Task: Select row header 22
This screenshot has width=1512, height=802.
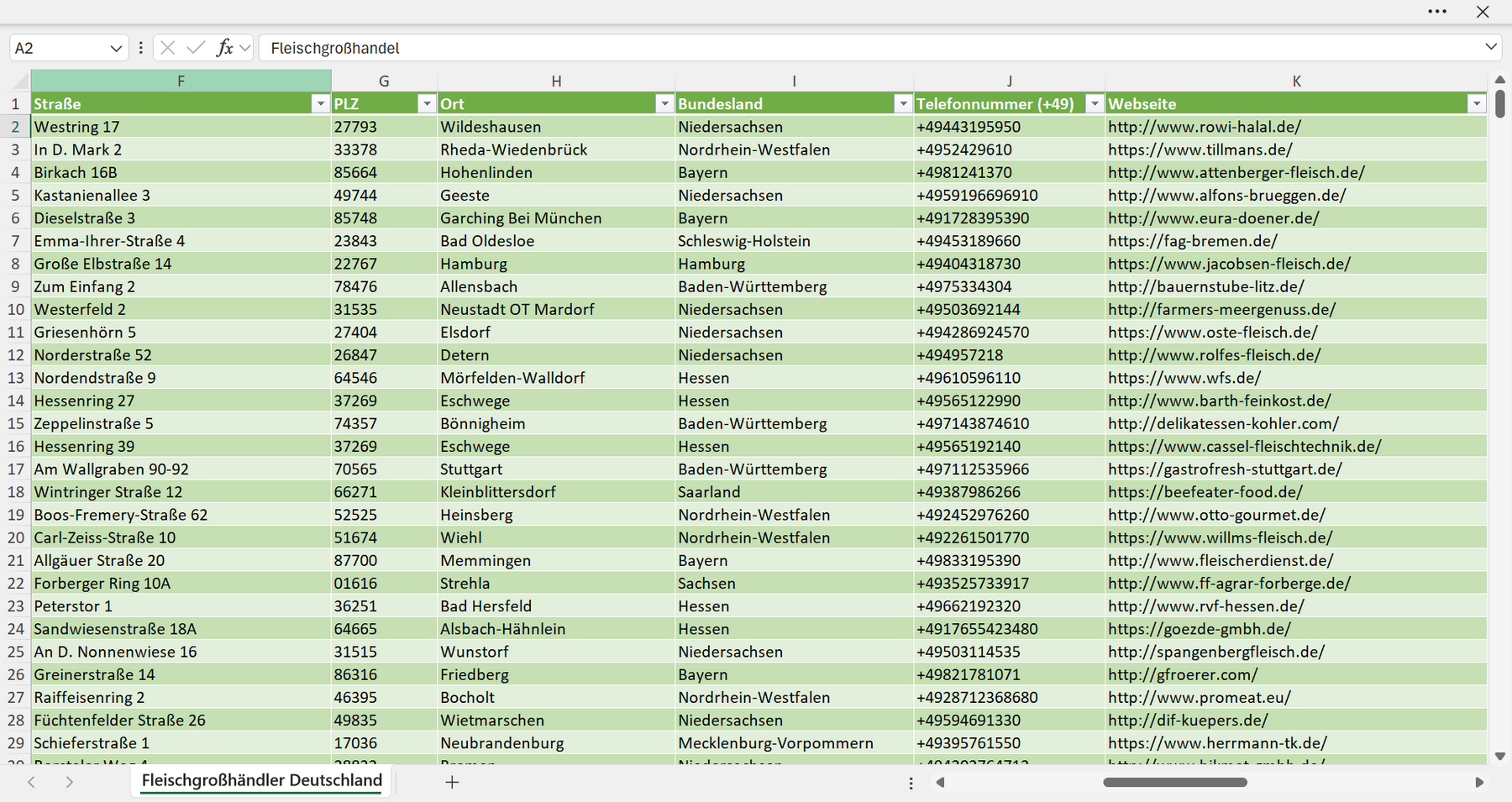Action: (15, 584)
